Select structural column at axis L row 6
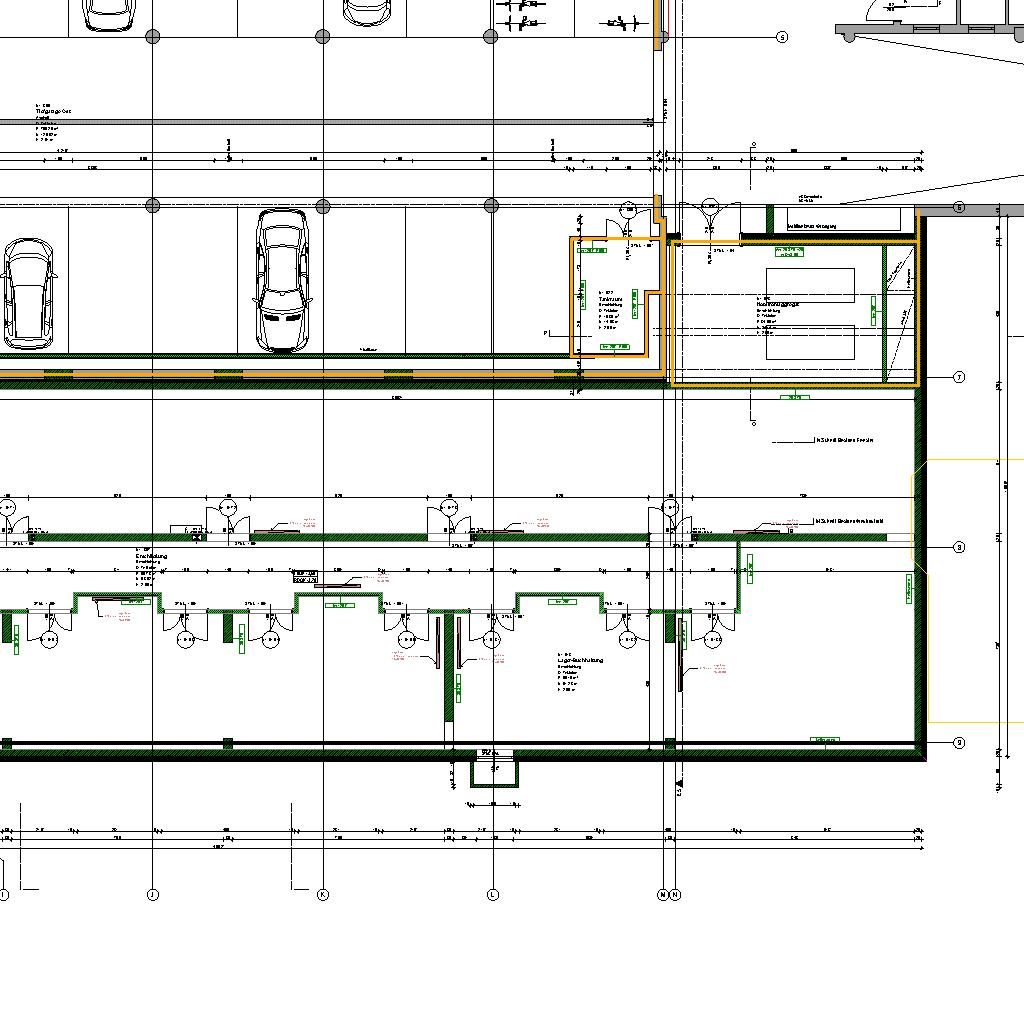The width and height of the screenshot is (1024, 1024). (x=492, y=206)
